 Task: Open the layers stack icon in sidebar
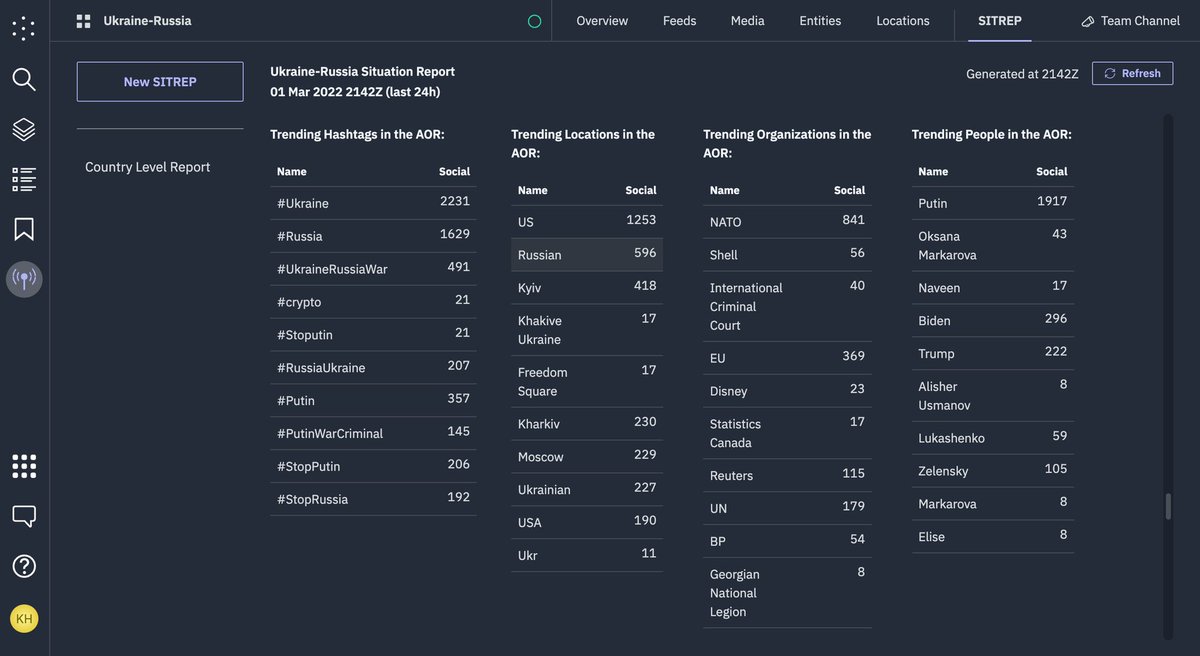[x=24, y=129]
